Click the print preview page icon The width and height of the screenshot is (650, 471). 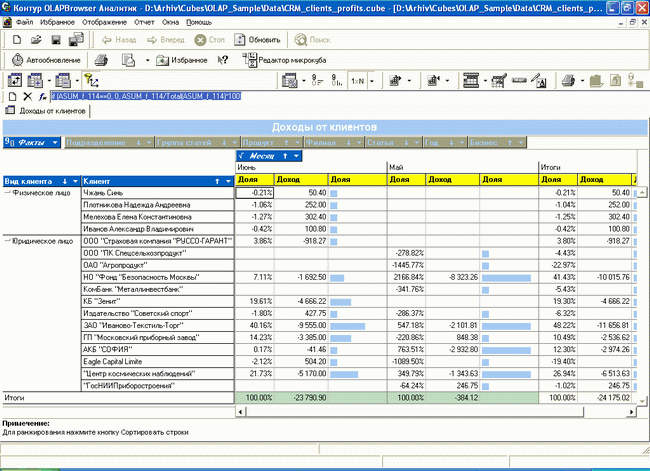(129, 60)
